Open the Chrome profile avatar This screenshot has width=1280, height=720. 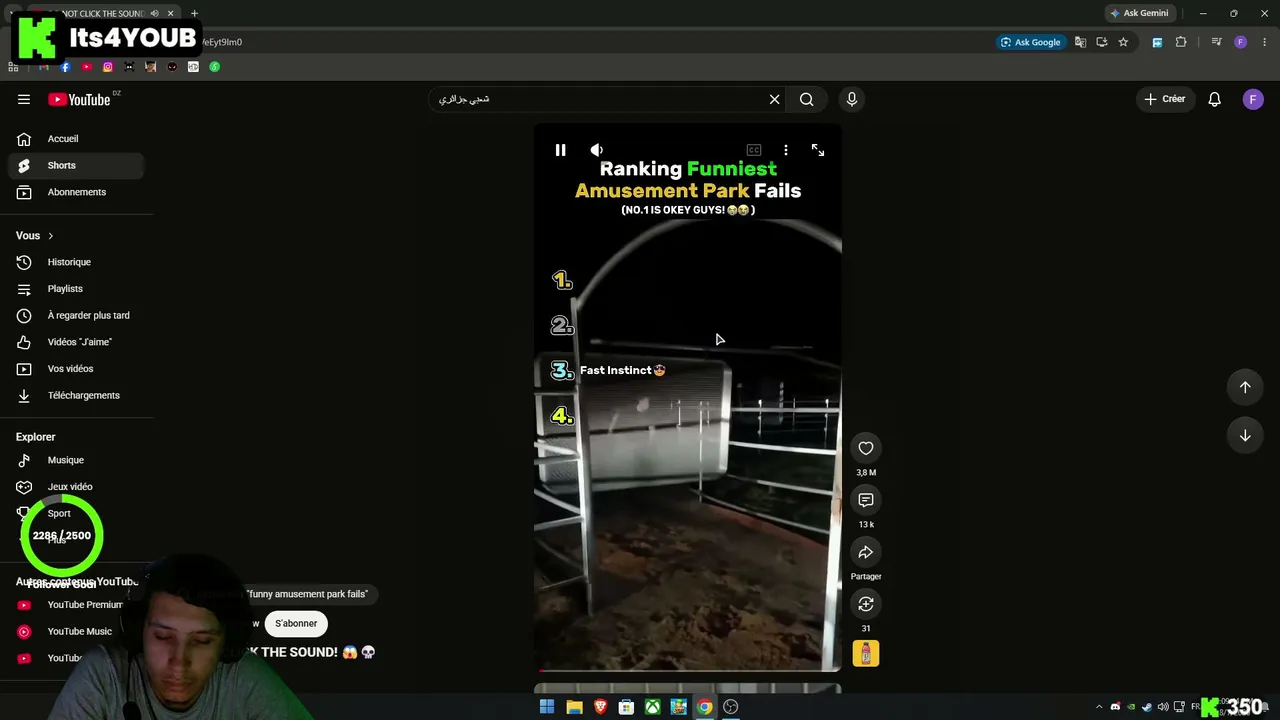1240,42
